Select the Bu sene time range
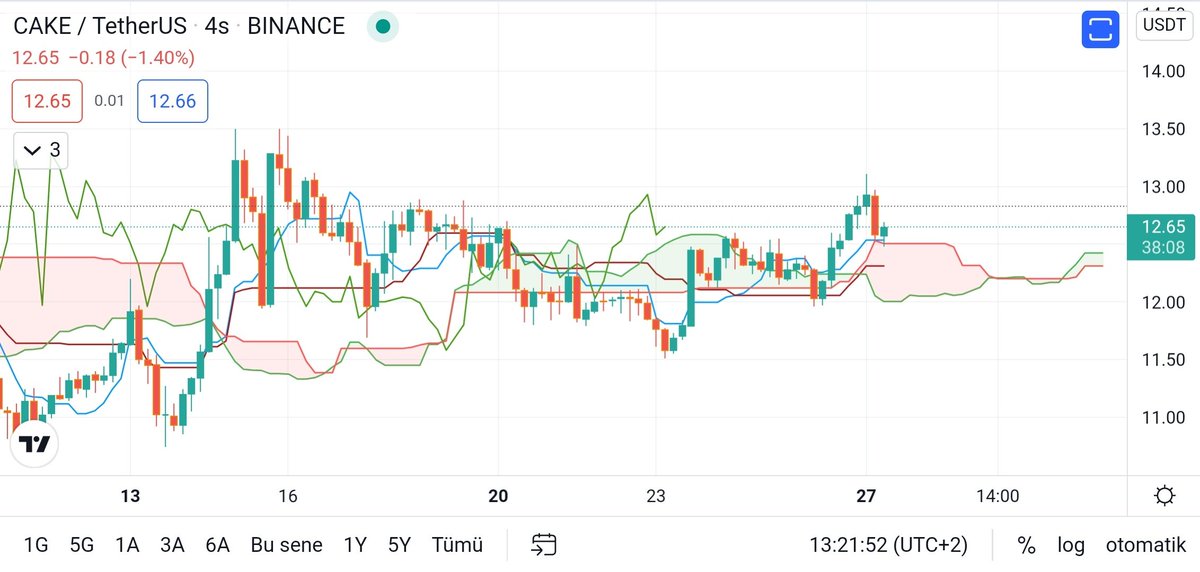This screenshot has width=1200, height=572. [286, 545]
